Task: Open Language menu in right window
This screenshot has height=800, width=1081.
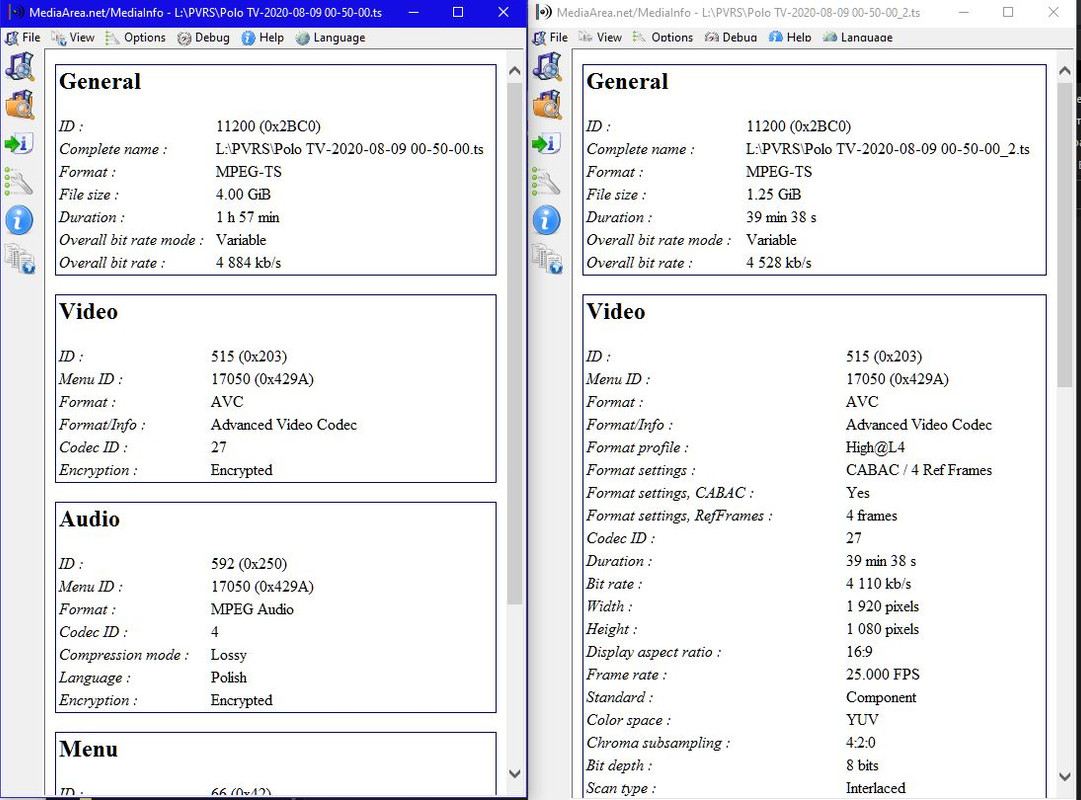Action: click(858, 37)
